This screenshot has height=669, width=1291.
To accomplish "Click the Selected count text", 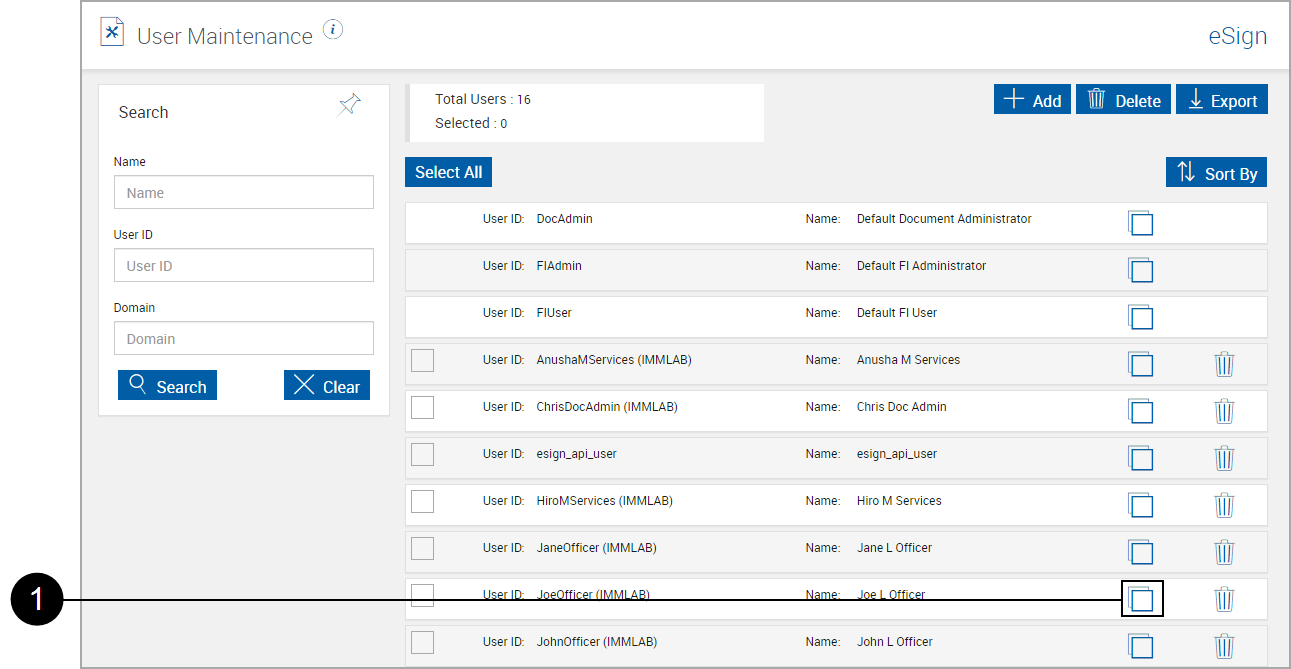I will pos(471,123).
